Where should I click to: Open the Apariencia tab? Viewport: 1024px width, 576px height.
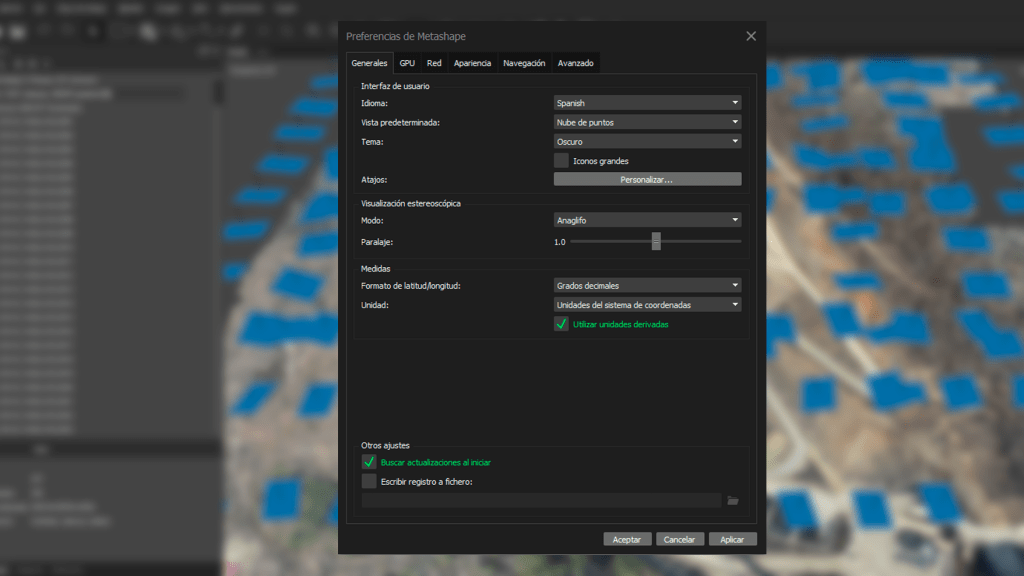pos(472,63)
